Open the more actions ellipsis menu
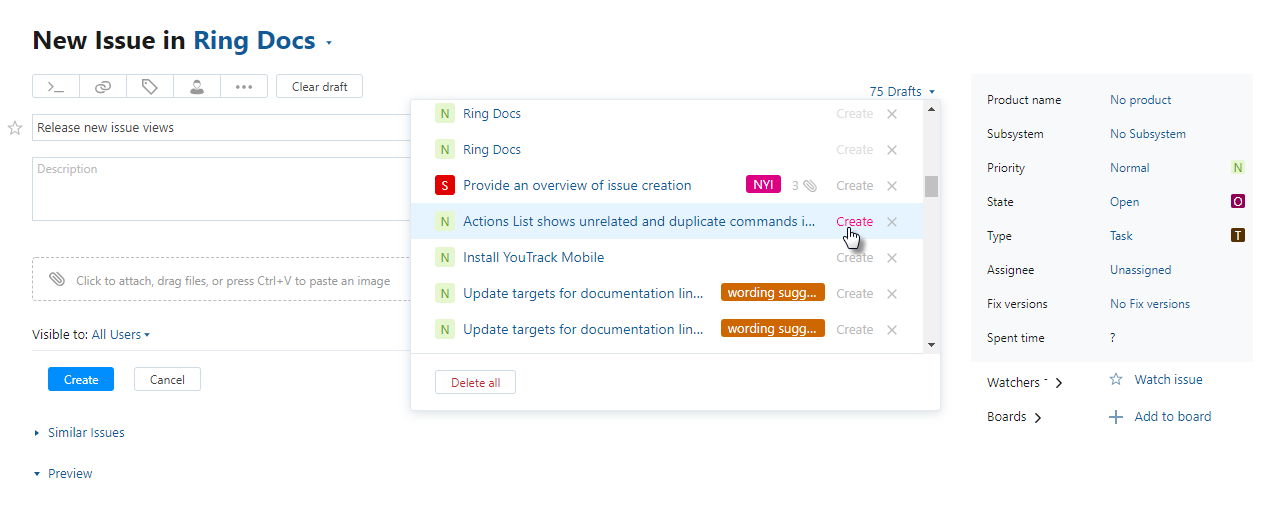This screenshot has height=523, width=1285. pyautogui.click(x=244, y=87)
